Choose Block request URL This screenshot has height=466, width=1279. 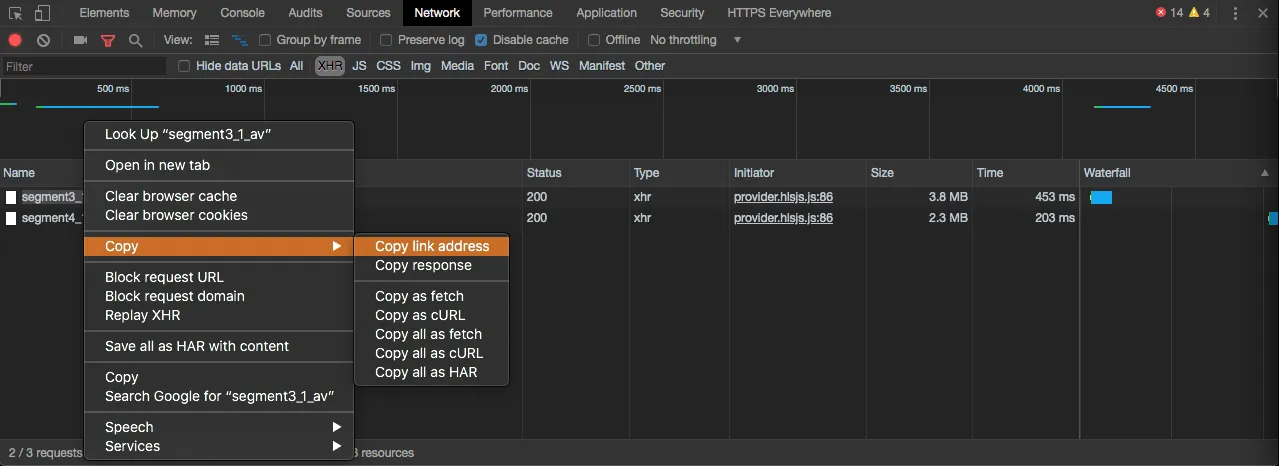(219, 277)
